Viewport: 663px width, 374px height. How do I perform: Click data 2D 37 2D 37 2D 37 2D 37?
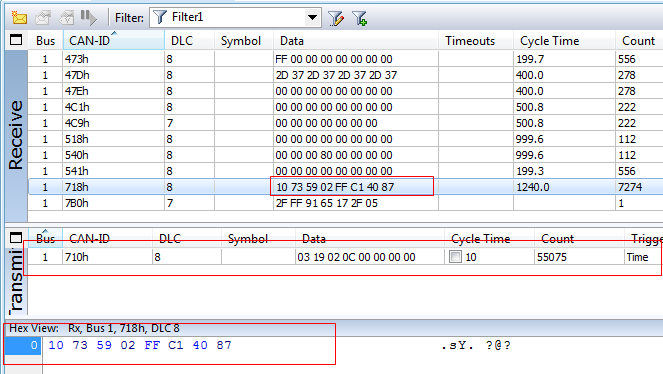tap(336, 75)
